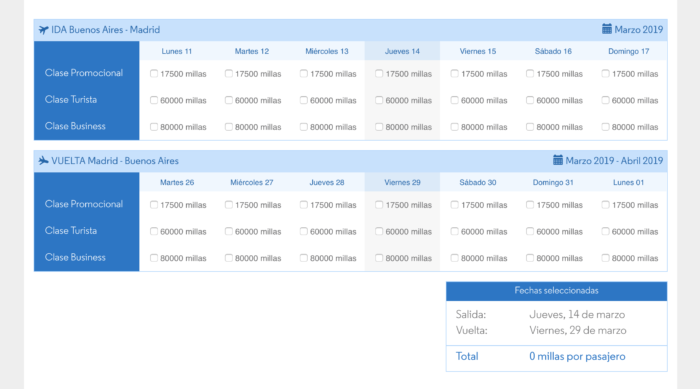Viewport: 700px width, 389px height.
Task: Open the calendar icon next to Marzo 2019
Action: [x=607, y=29]
